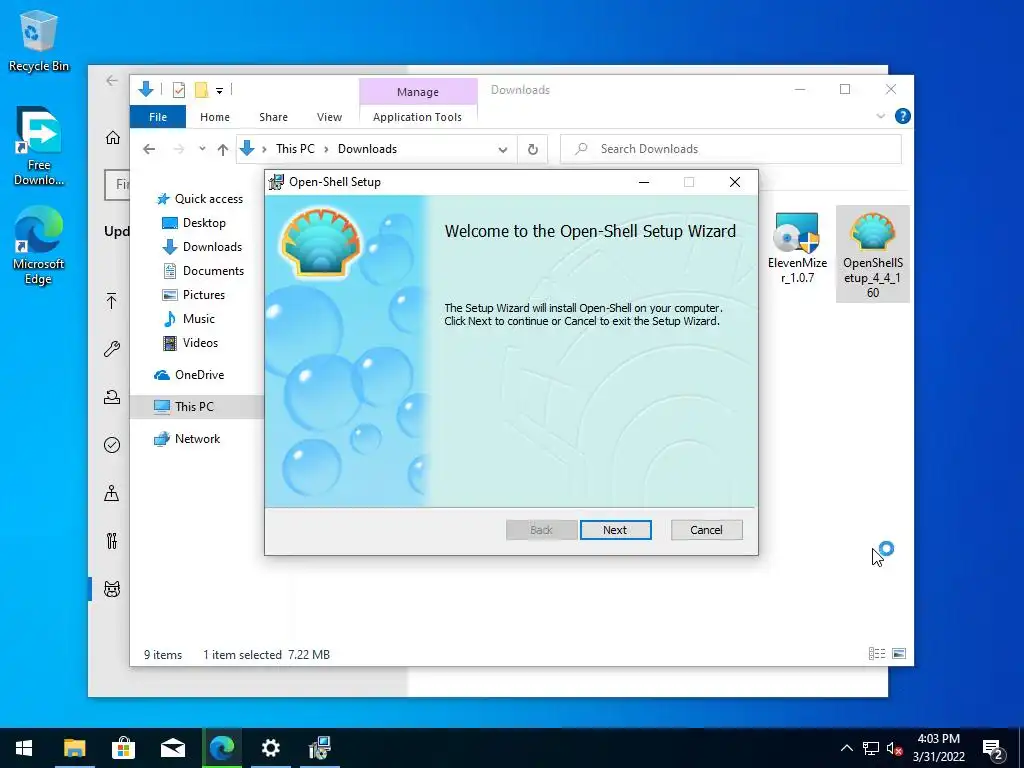
Task: Click the Search Downloads field
Action: coord(731,149)
